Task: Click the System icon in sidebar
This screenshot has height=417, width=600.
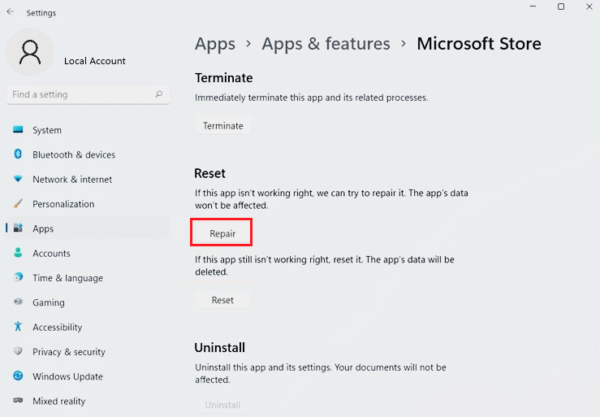Action: [x=18, y=130]
